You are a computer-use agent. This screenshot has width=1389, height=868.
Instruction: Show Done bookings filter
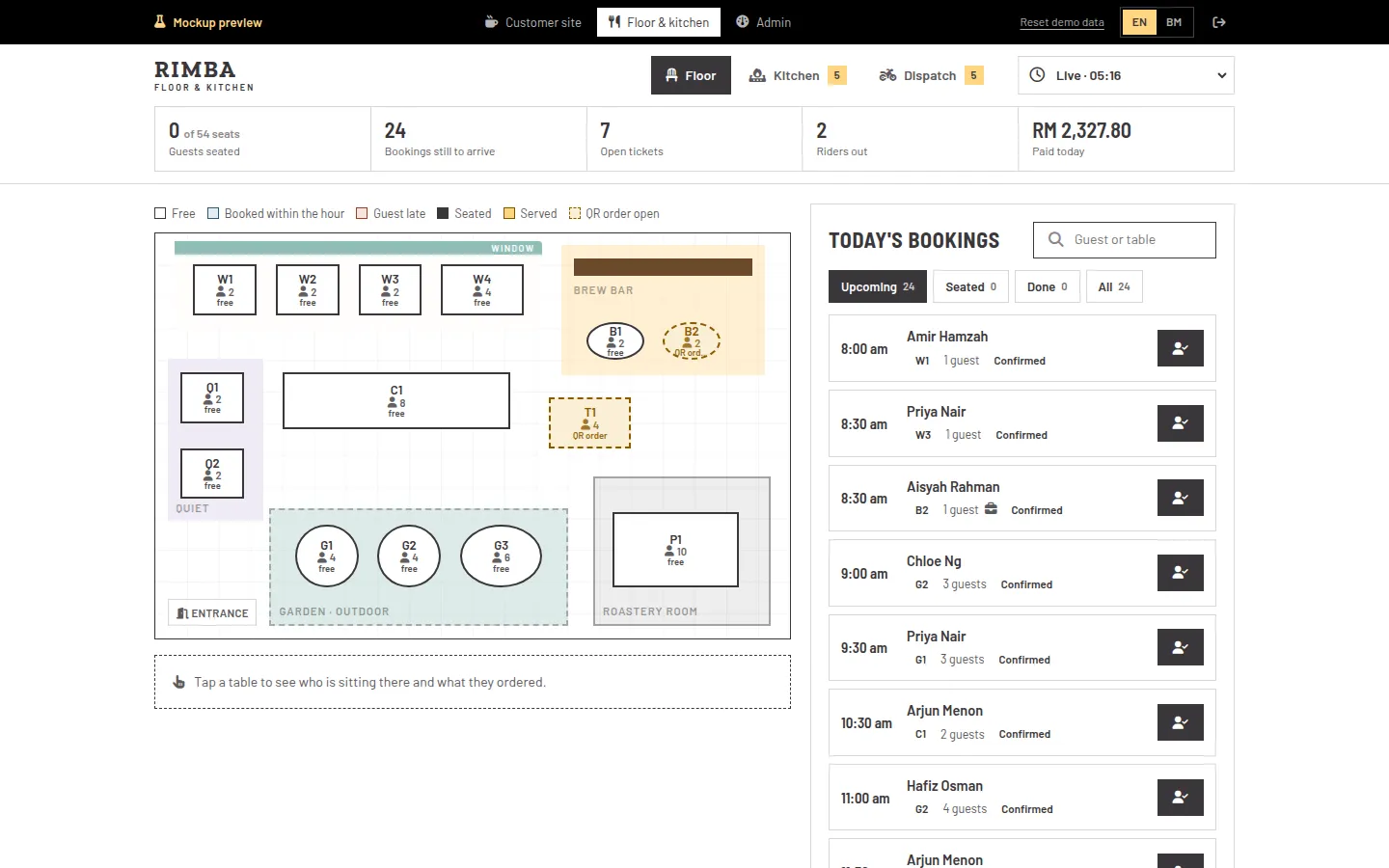tap(1047, 286)
